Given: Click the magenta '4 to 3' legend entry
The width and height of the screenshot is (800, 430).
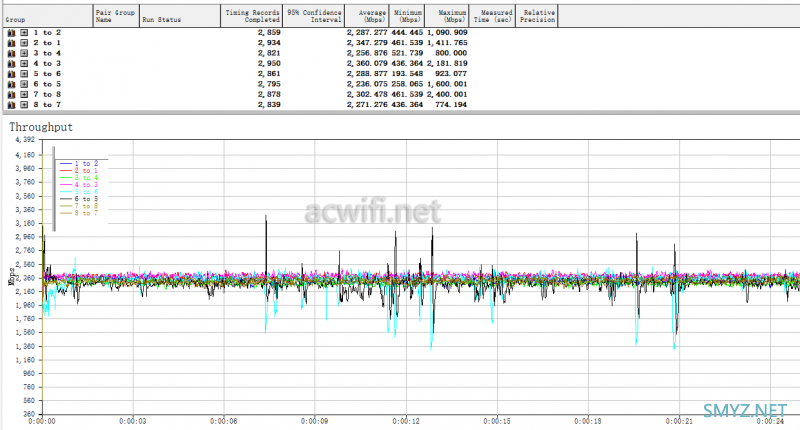Looking at the screenshot, I should point(79,185).
